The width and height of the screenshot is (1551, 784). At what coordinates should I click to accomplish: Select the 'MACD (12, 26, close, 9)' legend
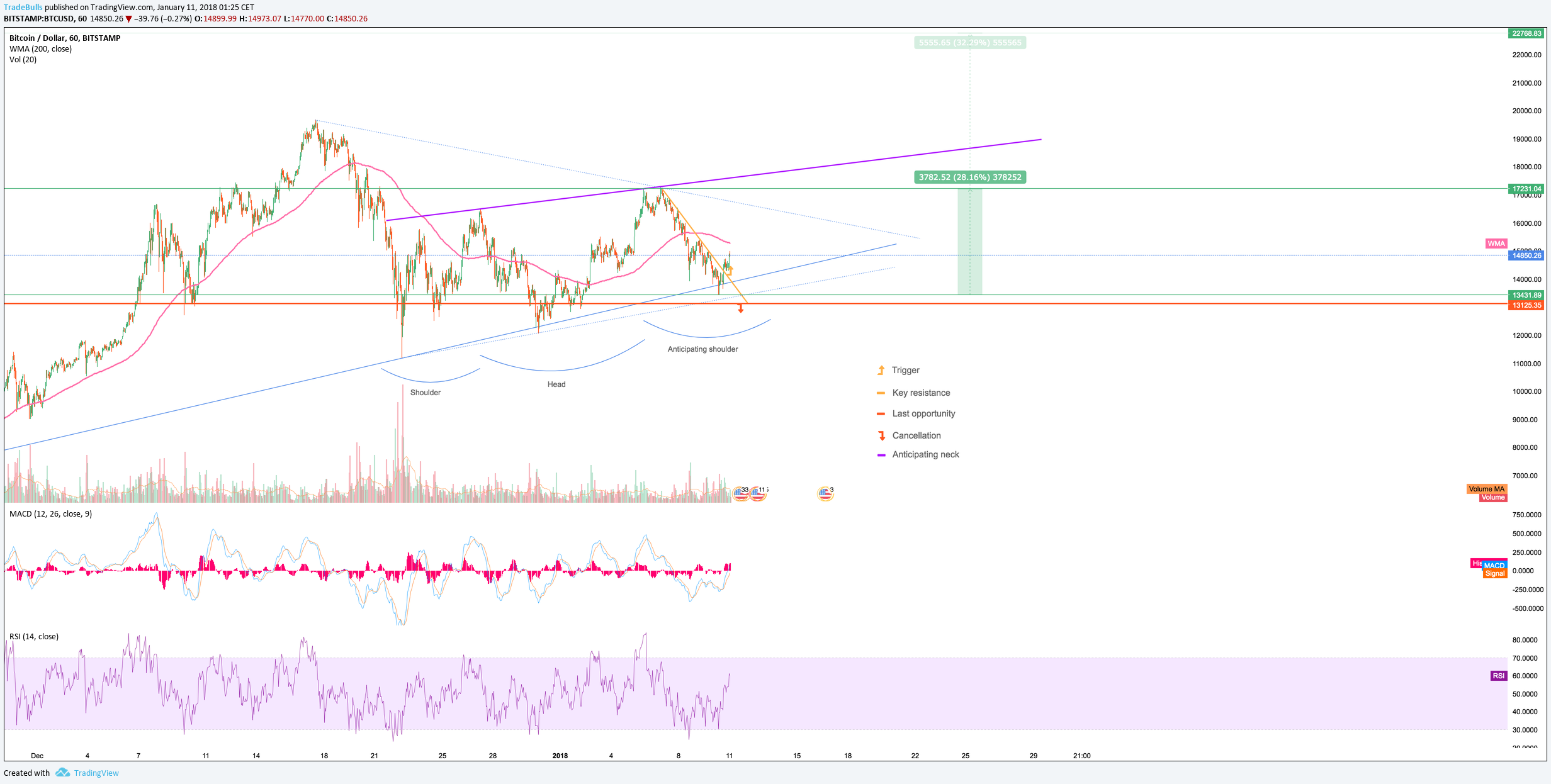pos(50,514)
